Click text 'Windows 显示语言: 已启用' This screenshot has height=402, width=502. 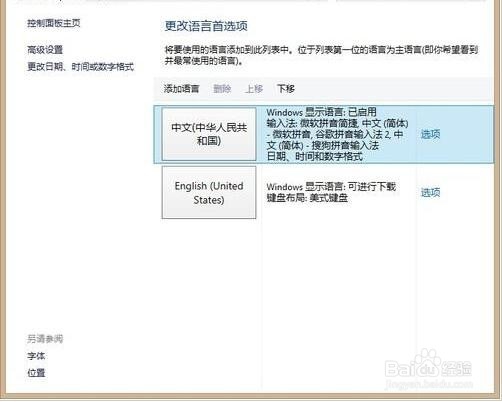coord(322,112)
